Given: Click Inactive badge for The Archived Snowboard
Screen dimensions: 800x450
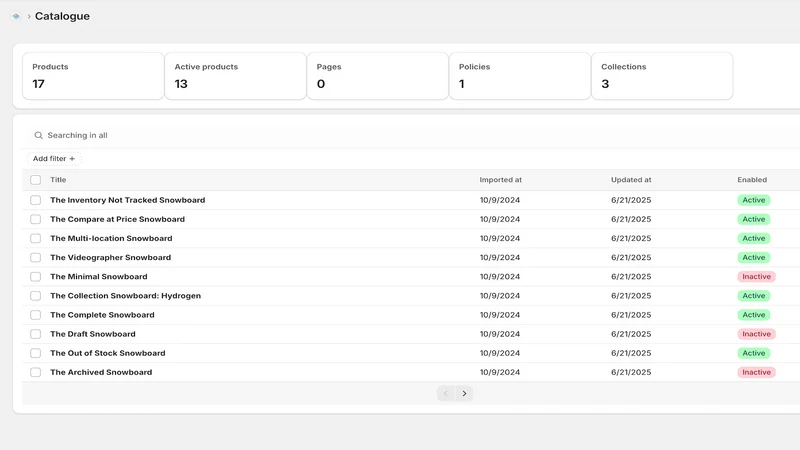Looking at the screenshot, I should [756, 372].
